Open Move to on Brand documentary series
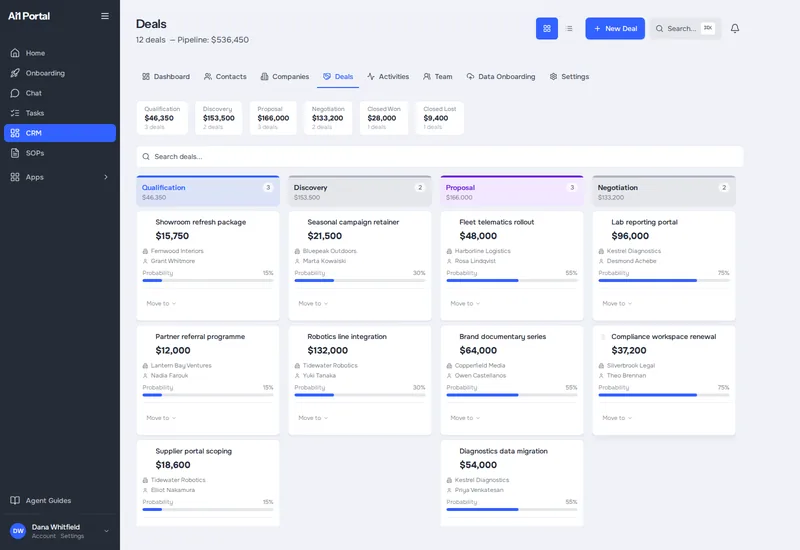The image size is (800, 550). (x=465, y=418)
